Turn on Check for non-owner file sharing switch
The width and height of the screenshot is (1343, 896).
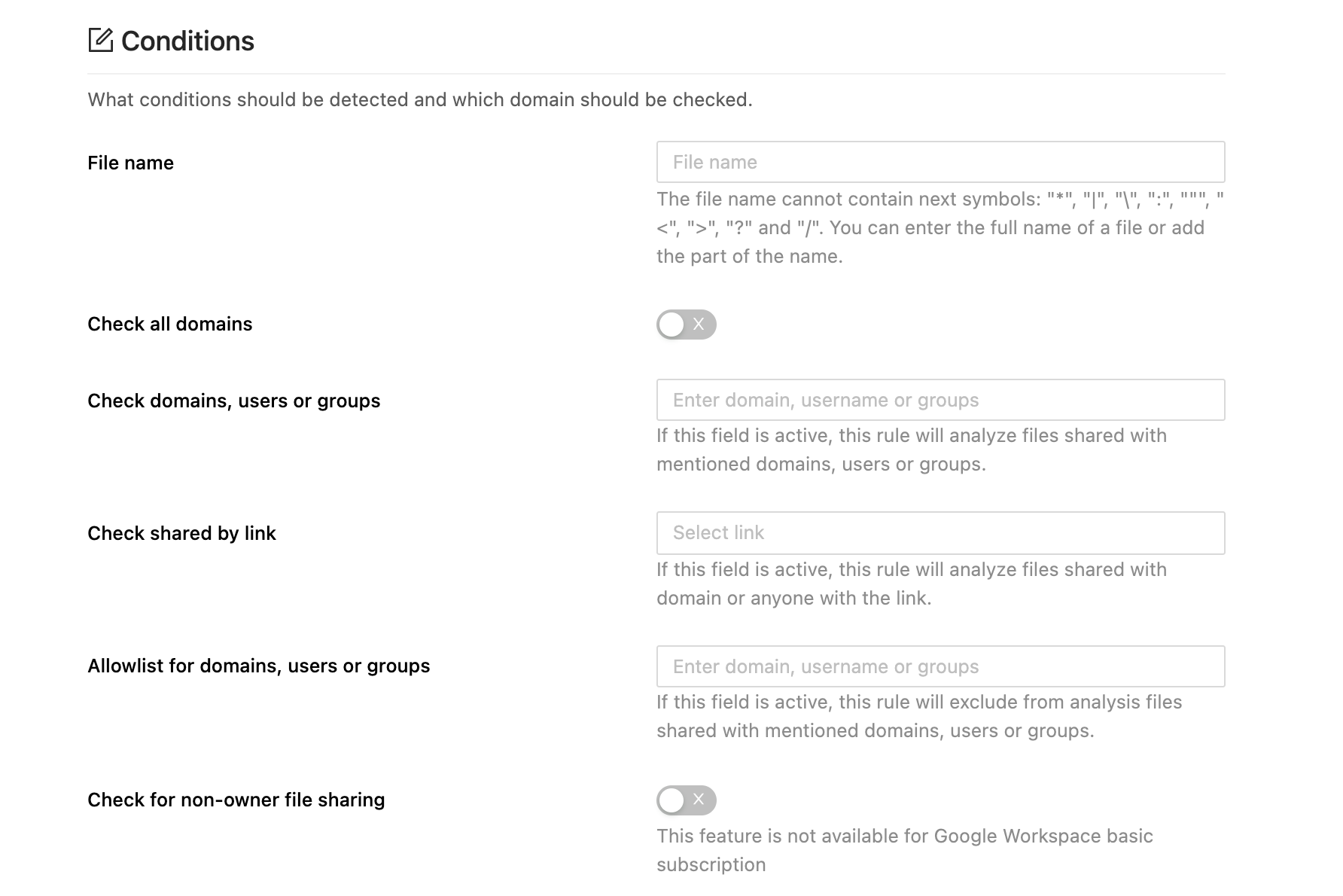click(686, 800)
